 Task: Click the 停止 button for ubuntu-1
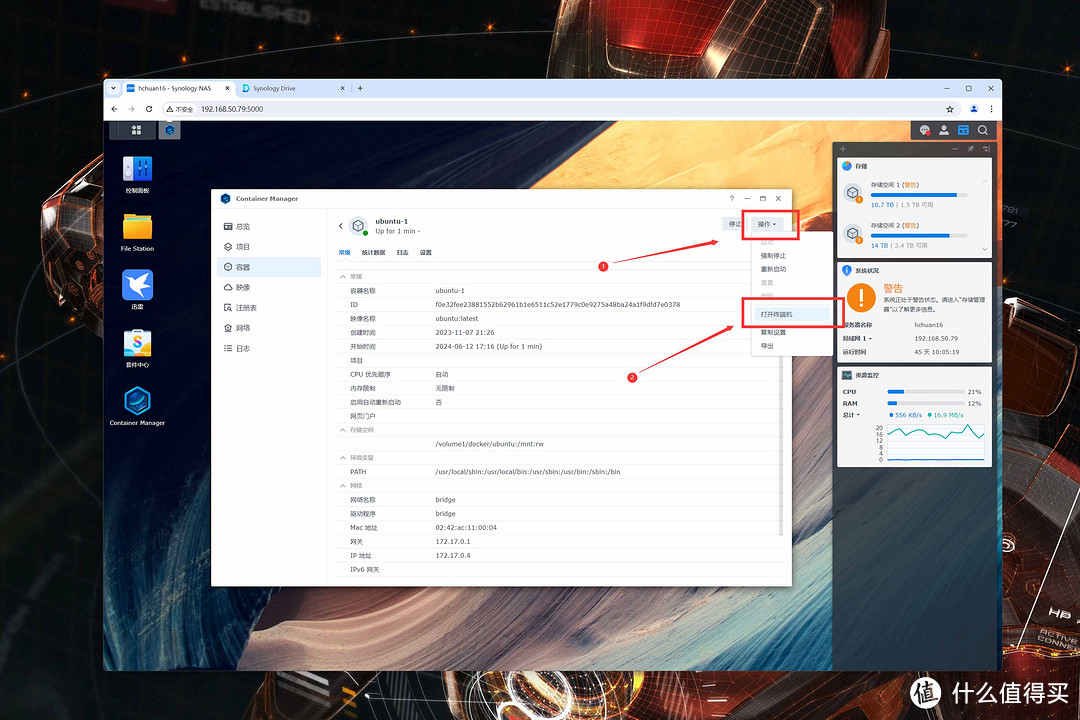[x=735, y=224]
